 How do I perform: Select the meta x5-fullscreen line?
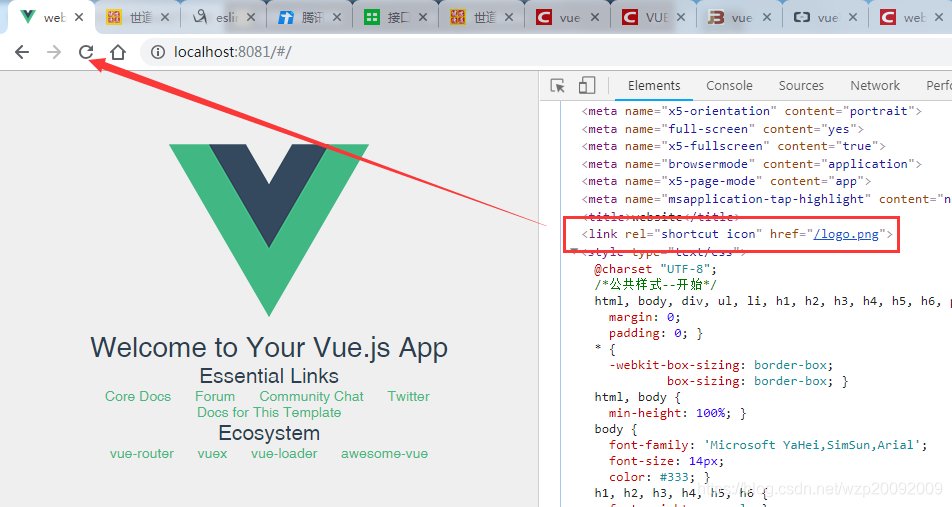[x=733, y=146]
